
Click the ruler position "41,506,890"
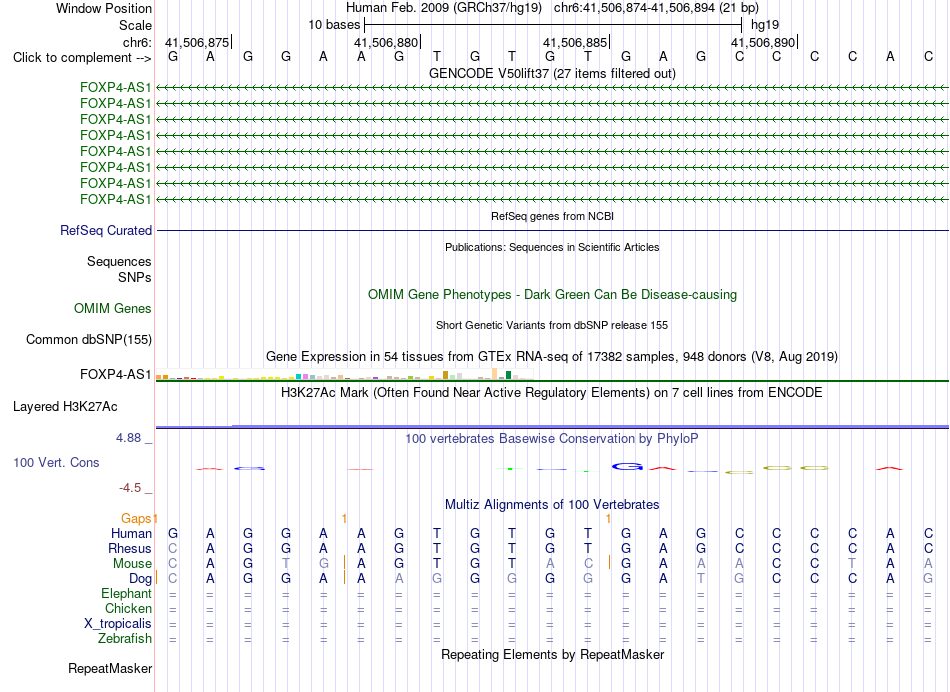[763, 42]
